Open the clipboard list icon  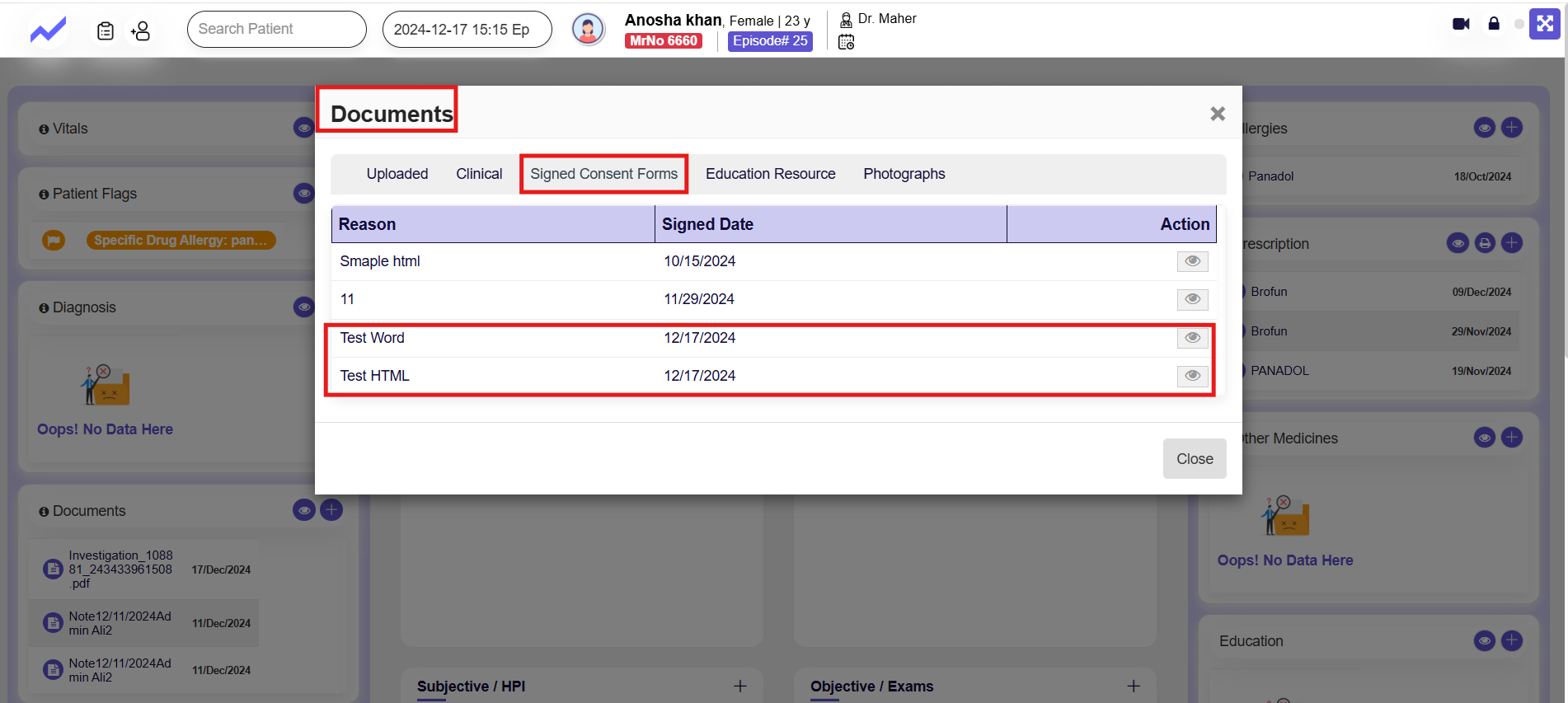tap(106, 31)
